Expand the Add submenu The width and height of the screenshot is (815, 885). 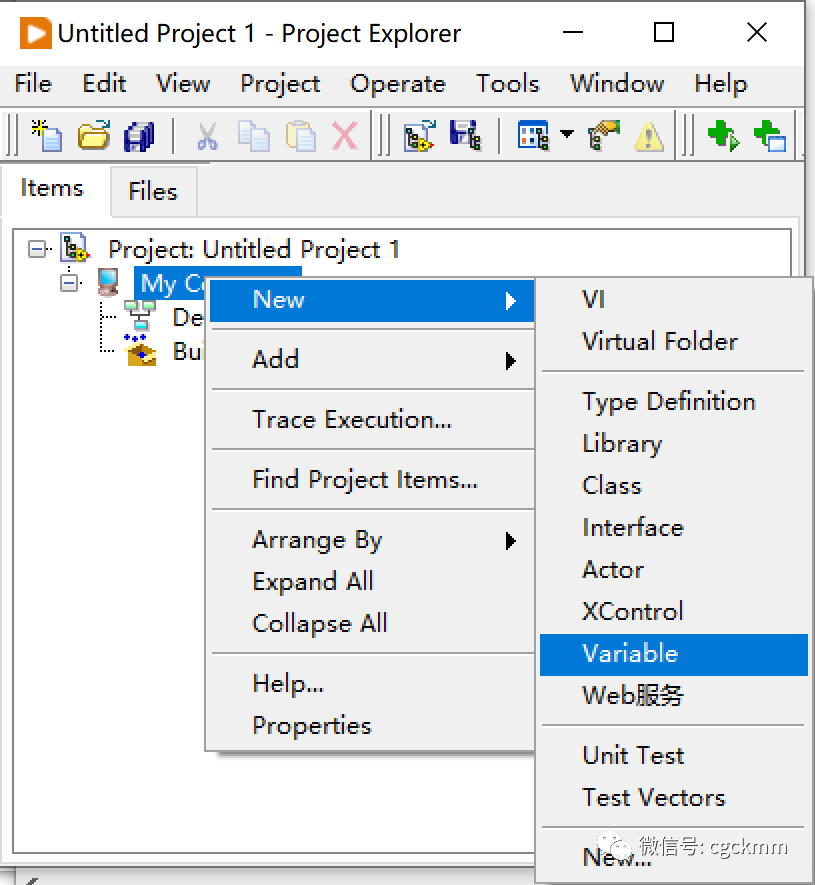tap(370, 359)
